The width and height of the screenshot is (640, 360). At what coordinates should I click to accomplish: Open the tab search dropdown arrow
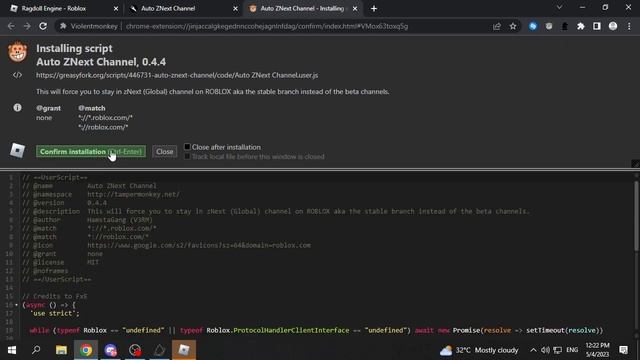coord(560,7)
